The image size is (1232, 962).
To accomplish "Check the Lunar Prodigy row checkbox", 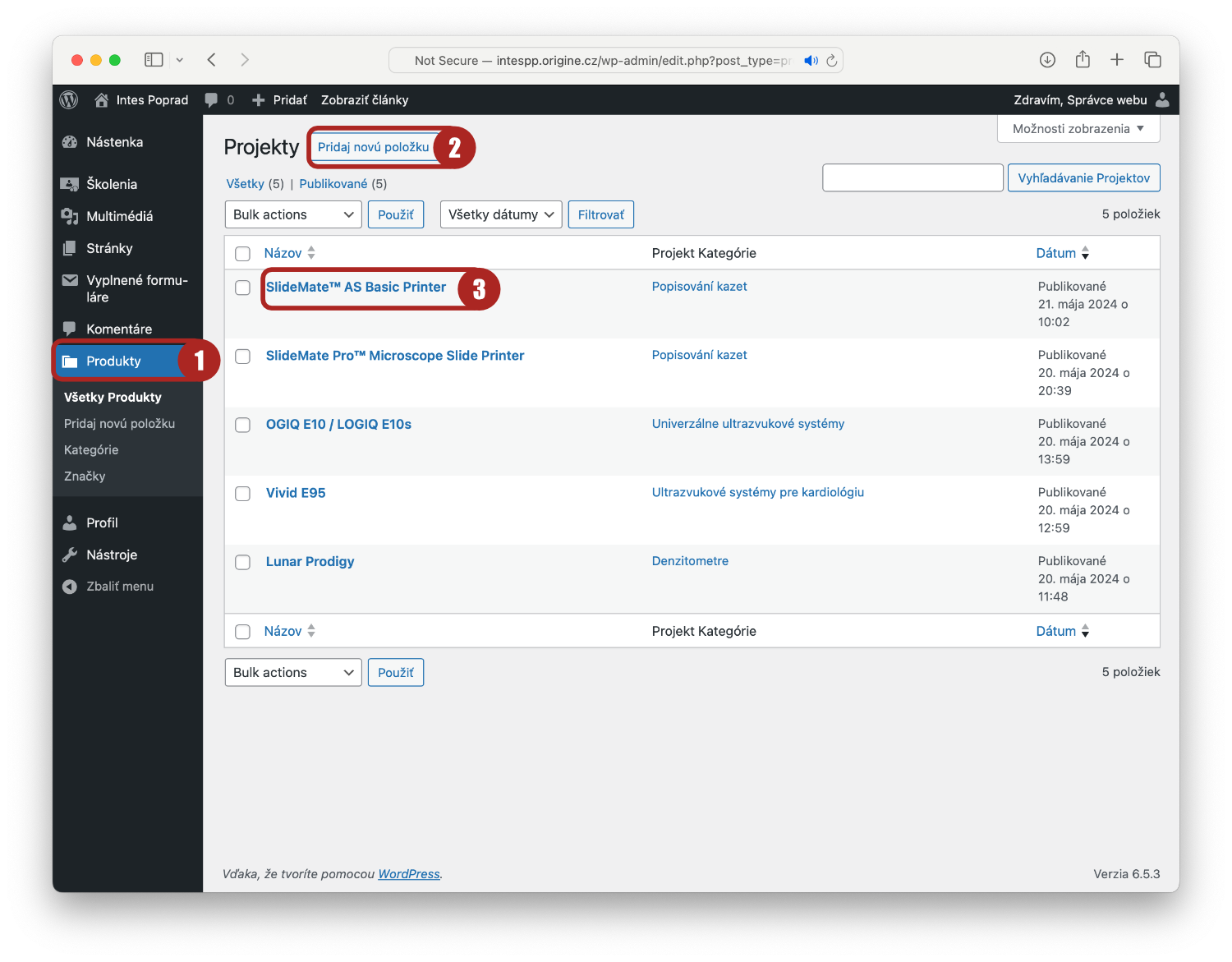I will tap(242, 563).
